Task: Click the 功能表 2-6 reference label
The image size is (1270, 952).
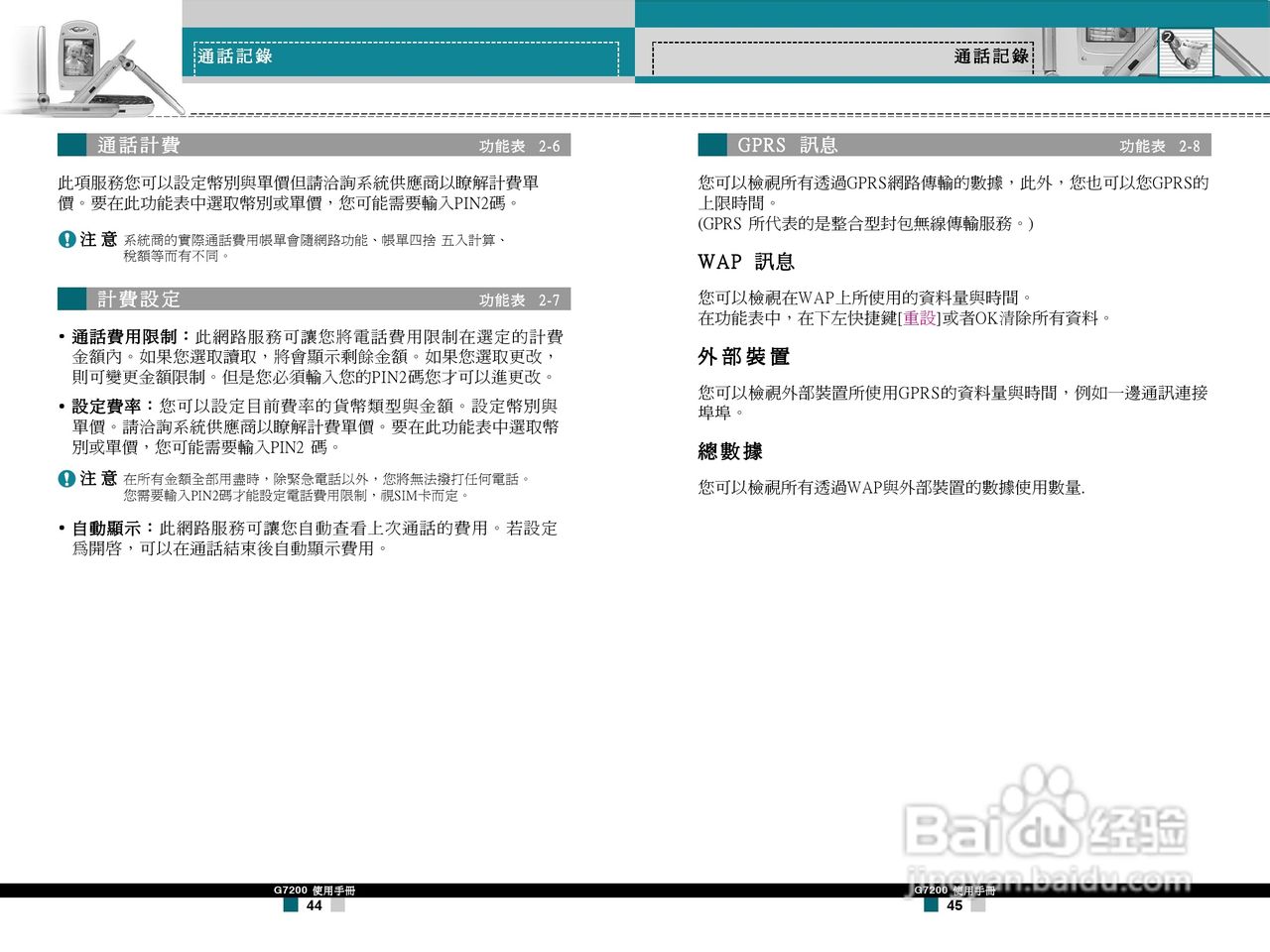Action: (517, 145)
